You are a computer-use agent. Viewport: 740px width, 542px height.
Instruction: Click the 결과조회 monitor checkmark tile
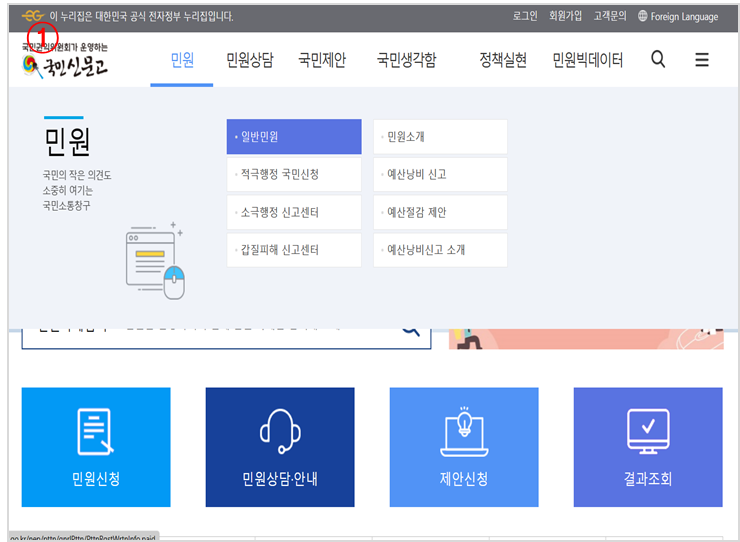click(648, 447)
